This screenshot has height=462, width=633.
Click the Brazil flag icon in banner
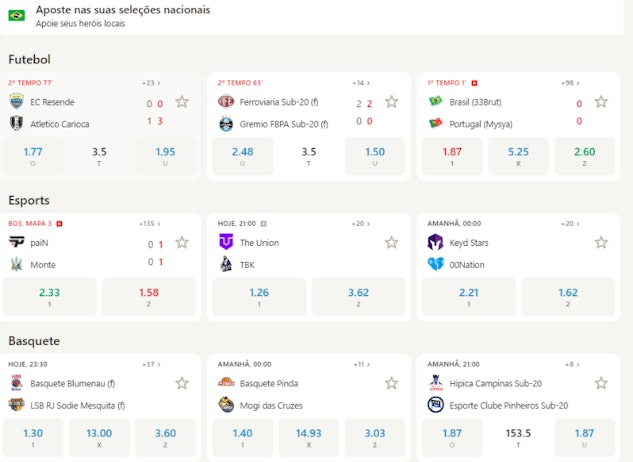click(17, 15)
